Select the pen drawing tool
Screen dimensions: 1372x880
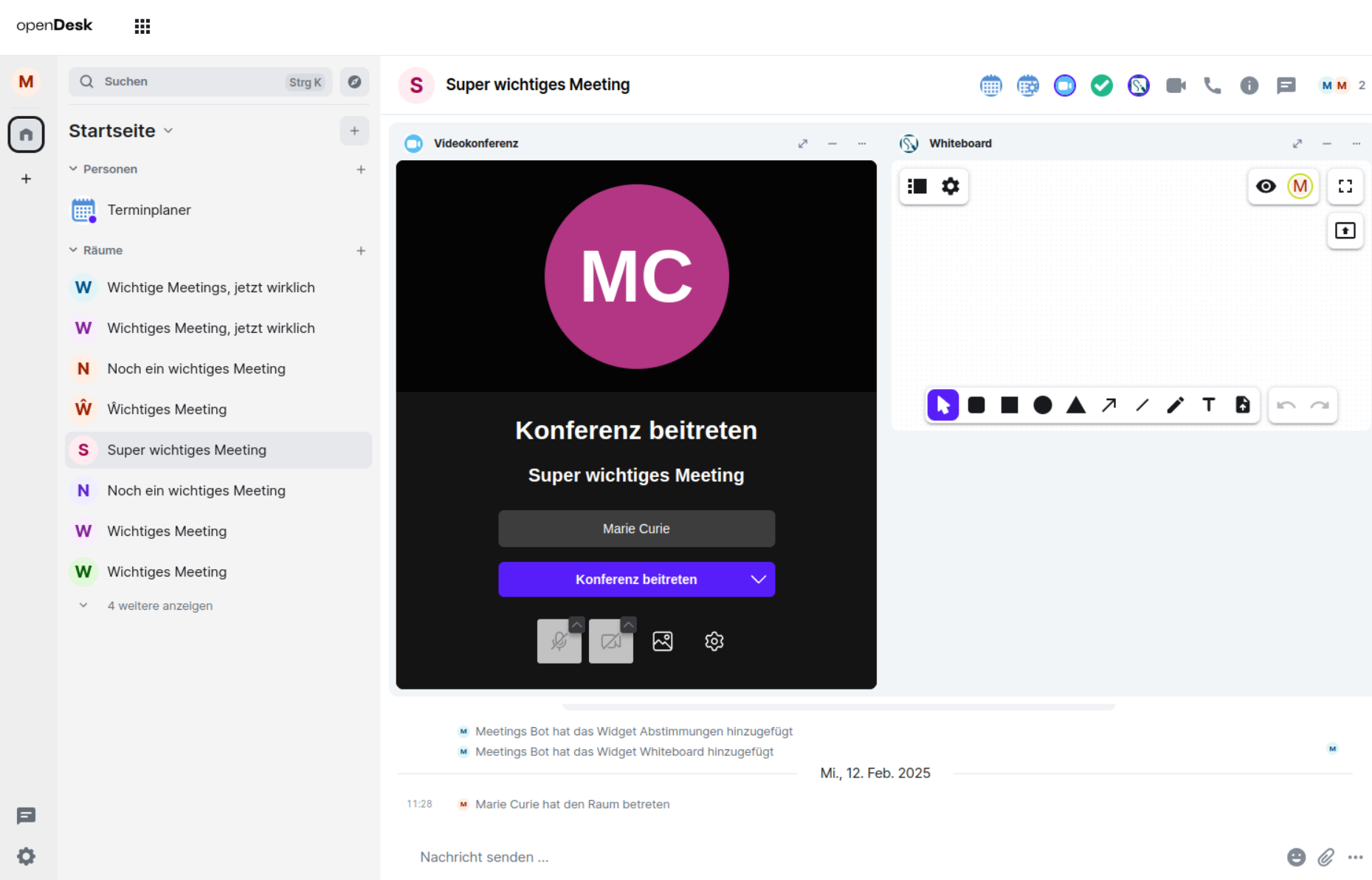pyautogui.click(x=1176, y=405)
